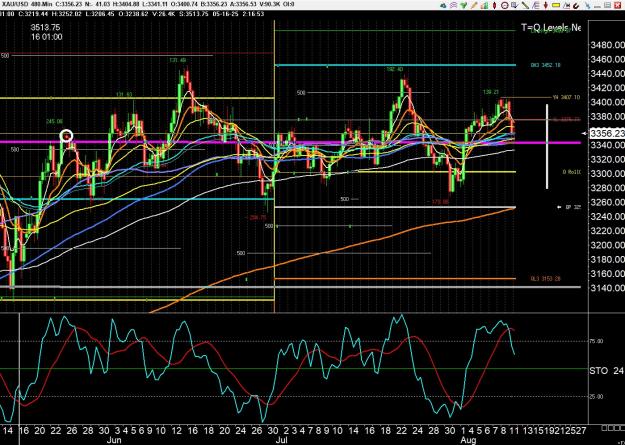The width and height of the screenshot is (625, 445).
Task: Click the thick magenta horizontal level line
Action: pyautogui.click(x=290, y=142)
